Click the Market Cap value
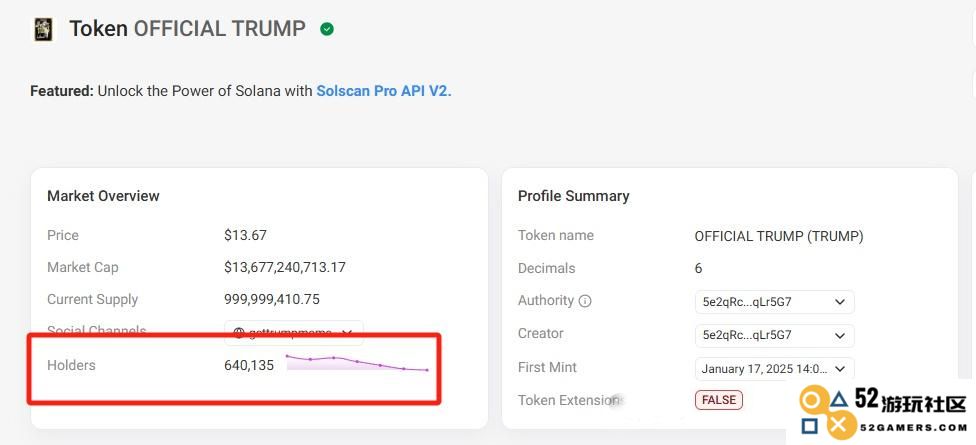Screen dimensions: 976x445 point(285,268)
